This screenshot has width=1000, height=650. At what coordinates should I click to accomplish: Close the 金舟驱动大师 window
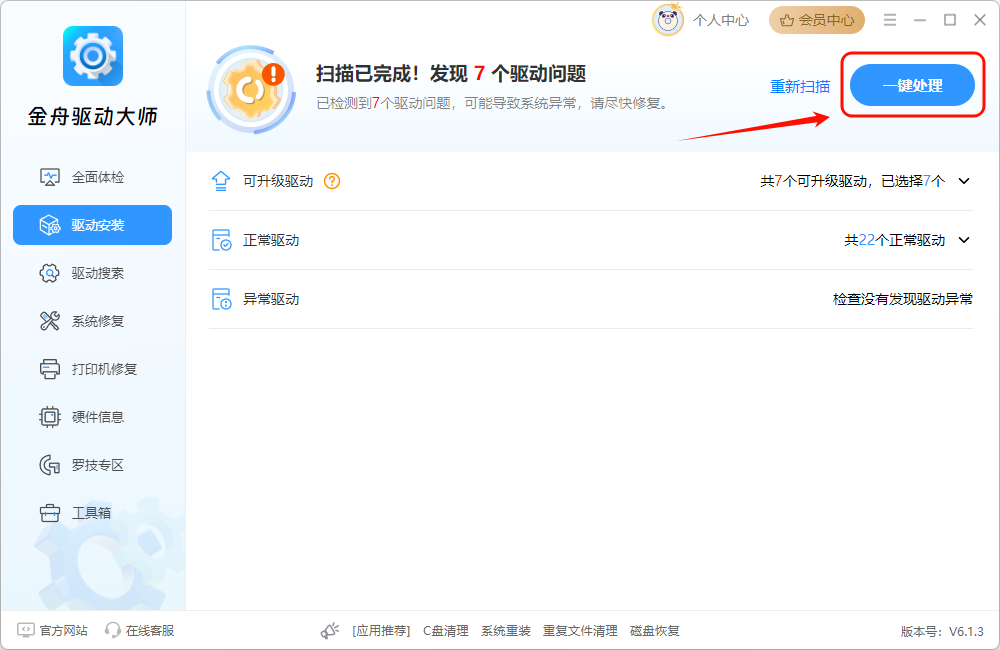click(980, 20)
